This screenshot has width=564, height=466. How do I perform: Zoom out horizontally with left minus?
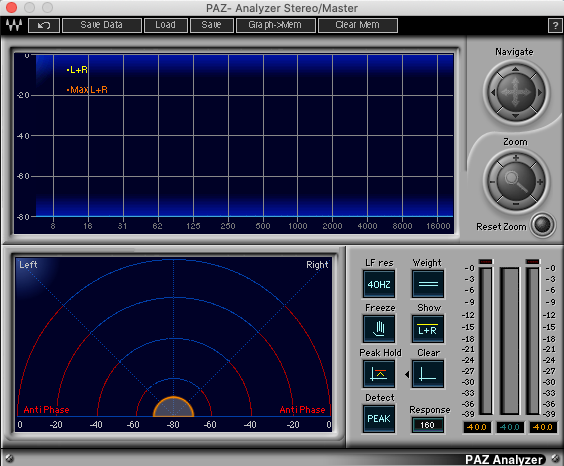pos(492,182)
